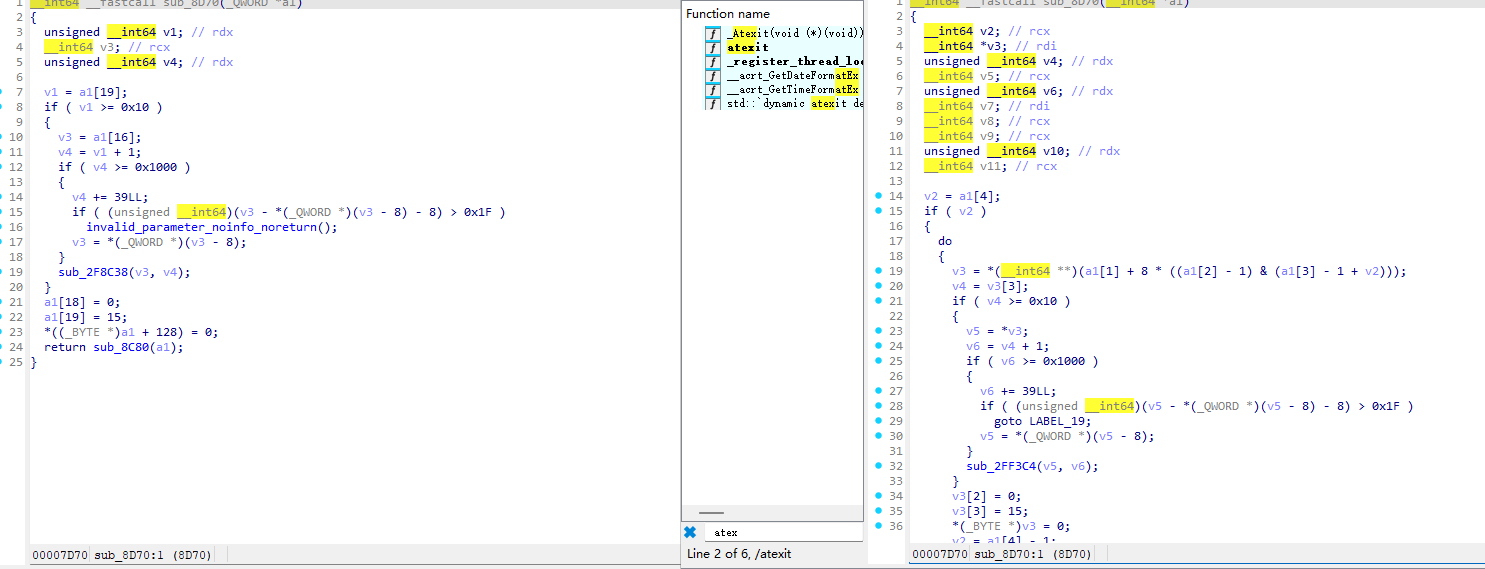Click 'v3[2] = 0;' in right pane
Screen dimensions: 1485x569
click(x=987, y=496)
